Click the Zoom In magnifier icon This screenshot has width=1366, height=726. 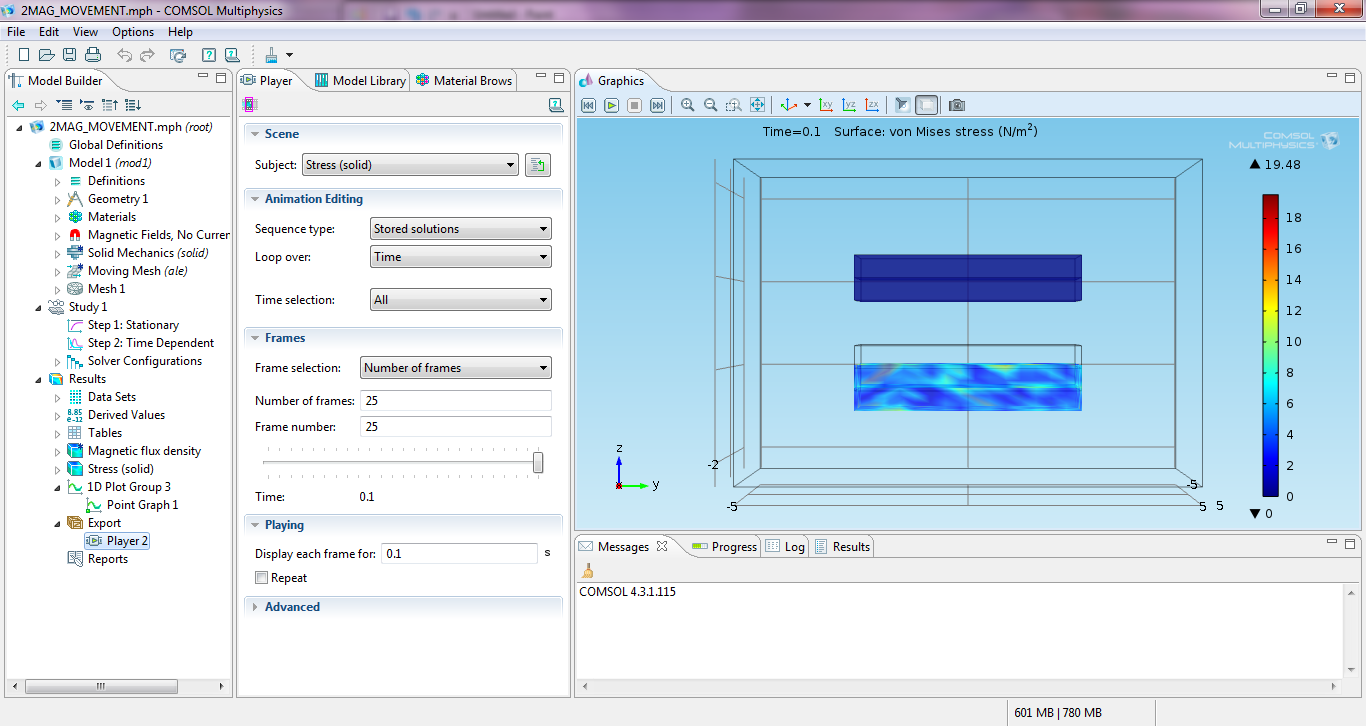[687, 105]
